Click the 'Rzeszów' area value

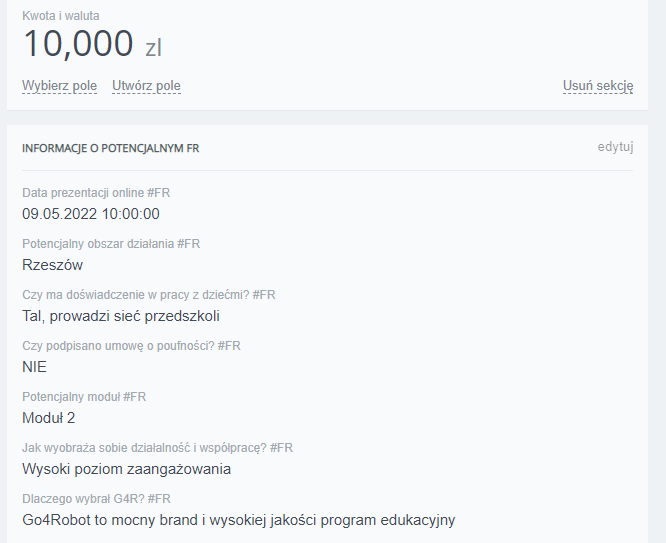[52, 265]
